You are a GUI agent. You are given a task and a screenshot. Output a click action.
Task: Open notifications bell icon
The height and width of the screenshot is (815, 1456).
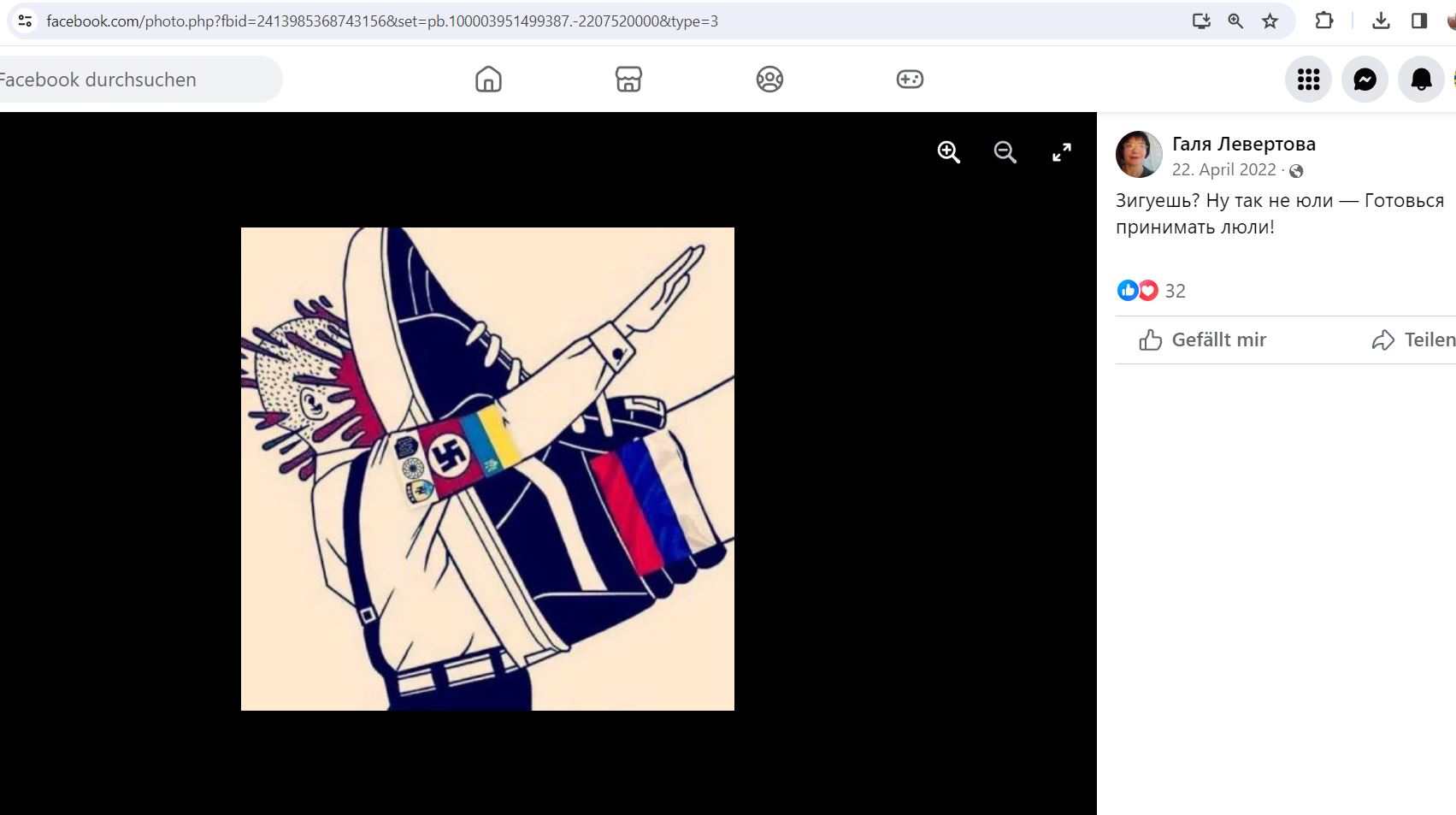tap(1421, 80)
